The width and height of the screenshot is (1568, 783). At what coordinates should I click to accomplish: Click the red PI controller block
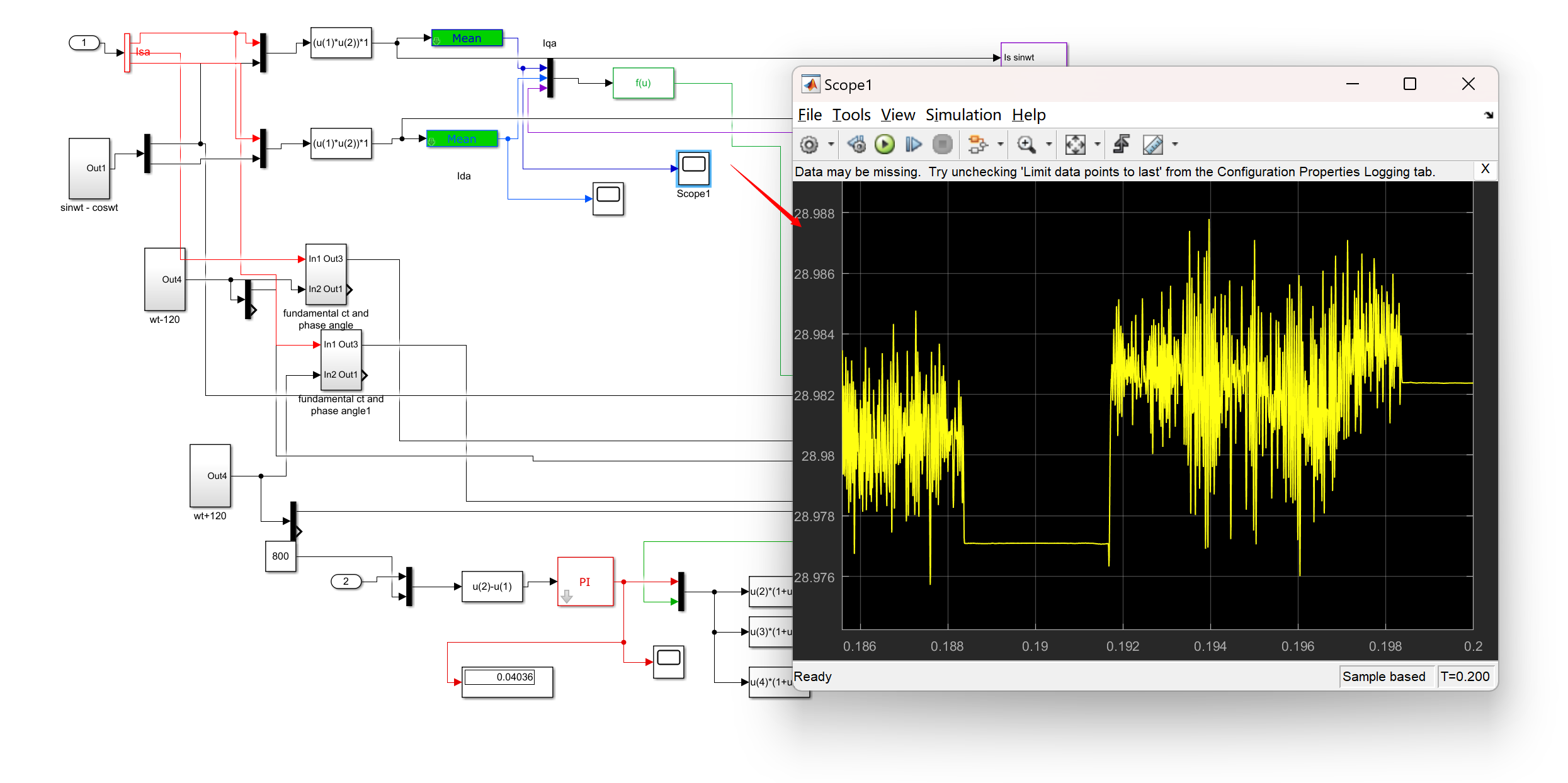(x=585, y=582)
